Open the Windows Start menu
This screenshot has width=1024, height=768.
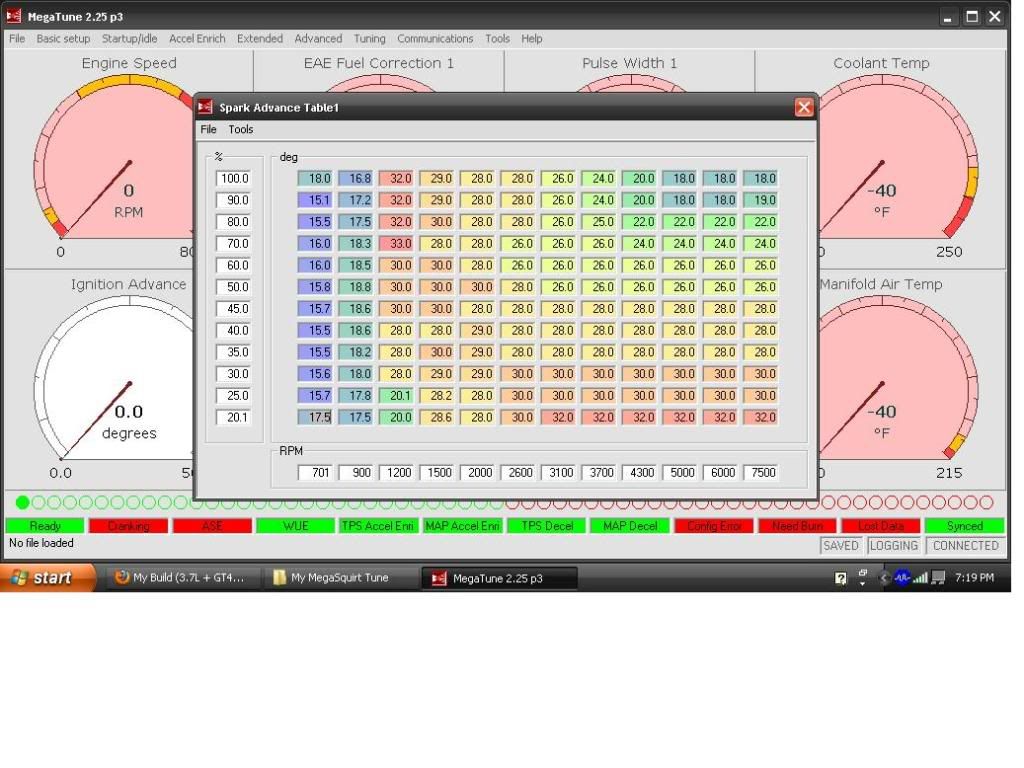(x=48, y=578)
